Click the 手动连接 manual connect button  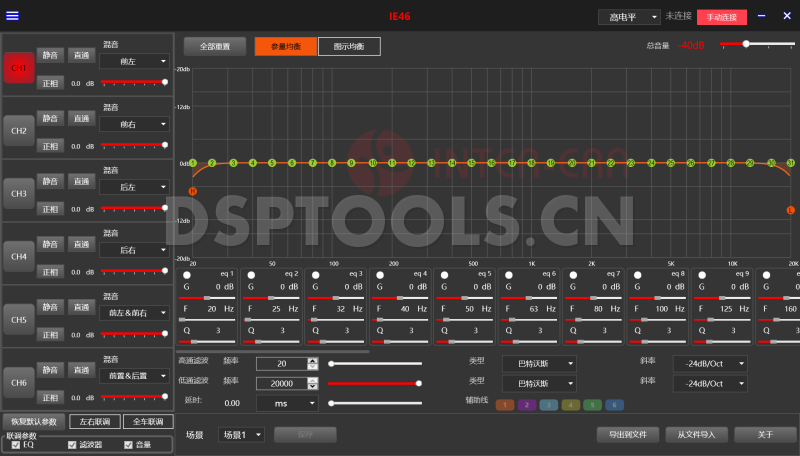721,17
